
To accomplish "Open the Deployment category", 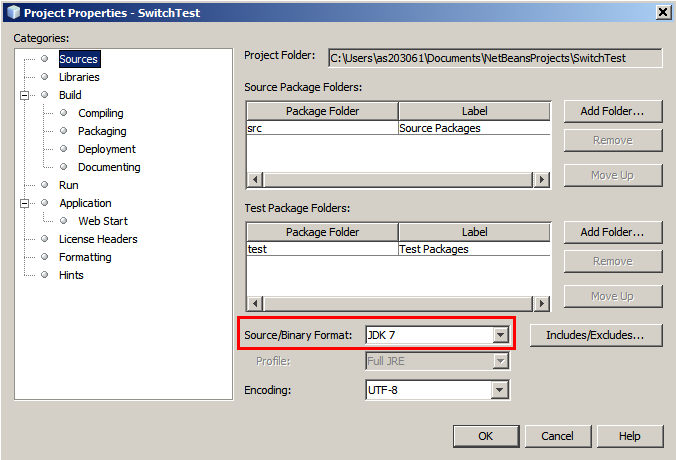I will (106, 149).
